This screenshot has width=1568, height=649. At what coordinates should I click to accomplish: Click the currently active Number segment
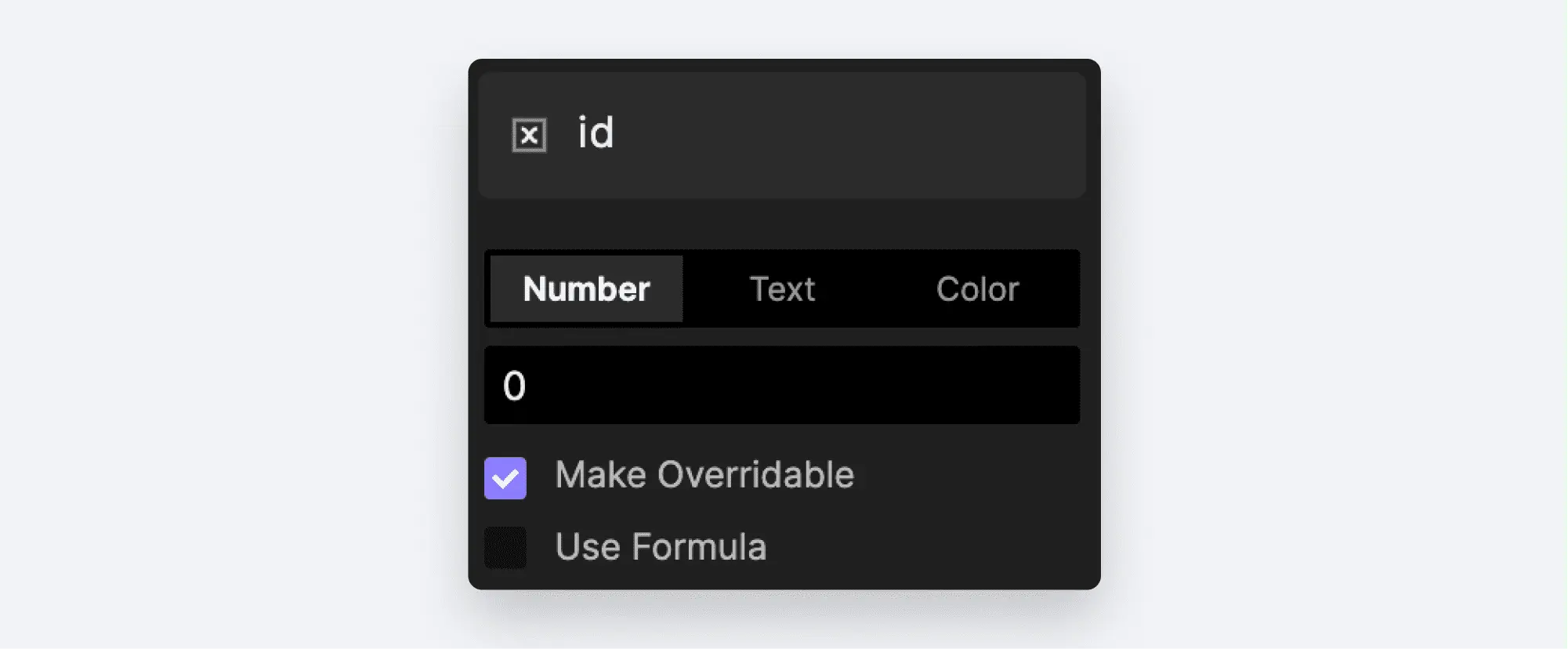coord(586,288)
